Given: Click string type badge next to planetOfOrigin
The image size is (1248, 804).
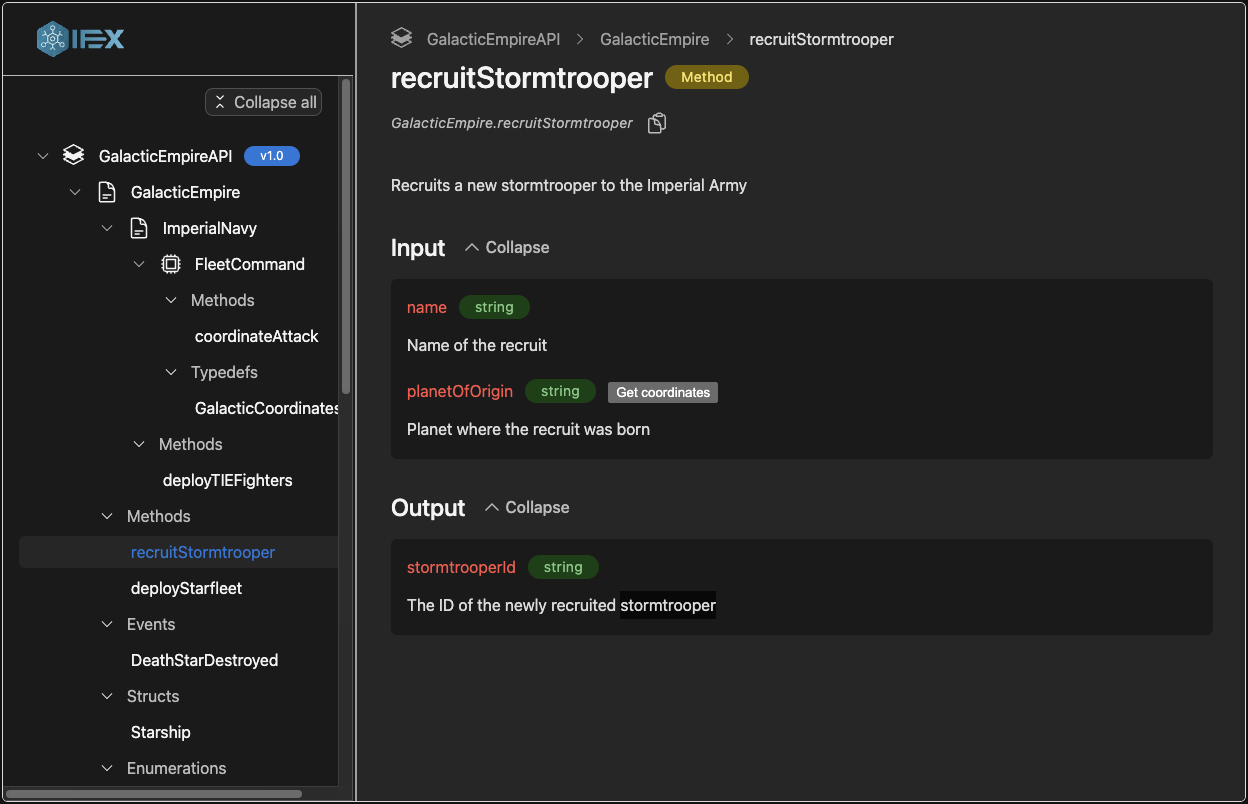Looking at the screenshot, I should pyautogui.click(x=560, y=391).
